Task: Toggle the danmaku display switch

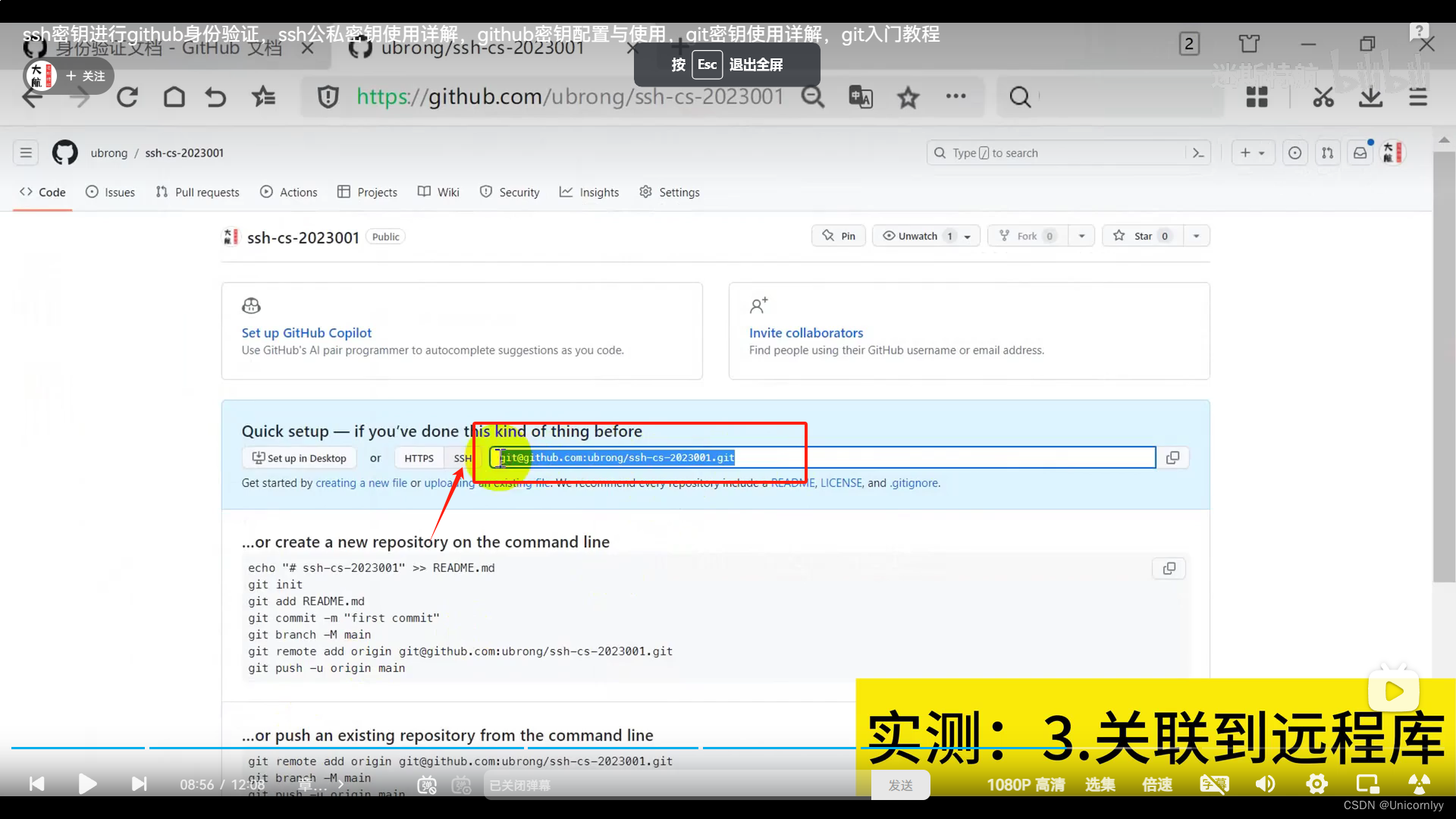Action: (427, 785)
